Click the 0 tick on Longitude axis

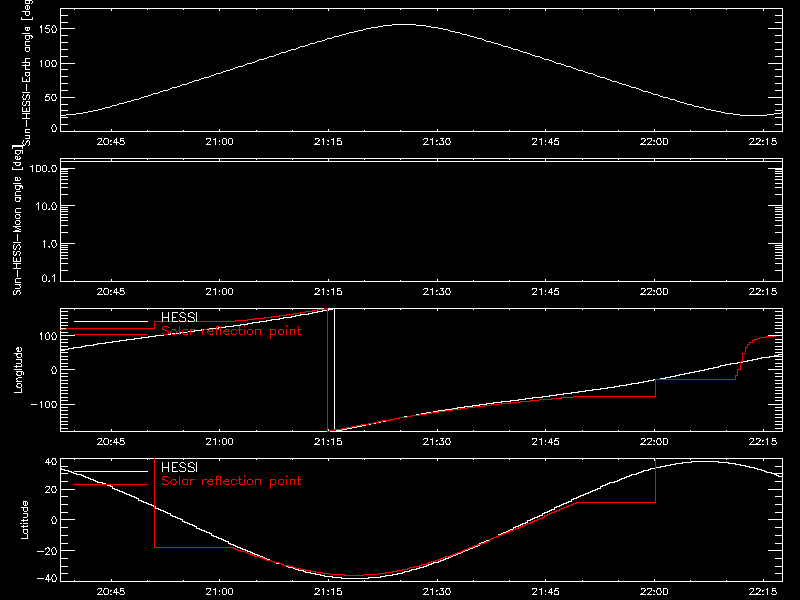point(54,370)
